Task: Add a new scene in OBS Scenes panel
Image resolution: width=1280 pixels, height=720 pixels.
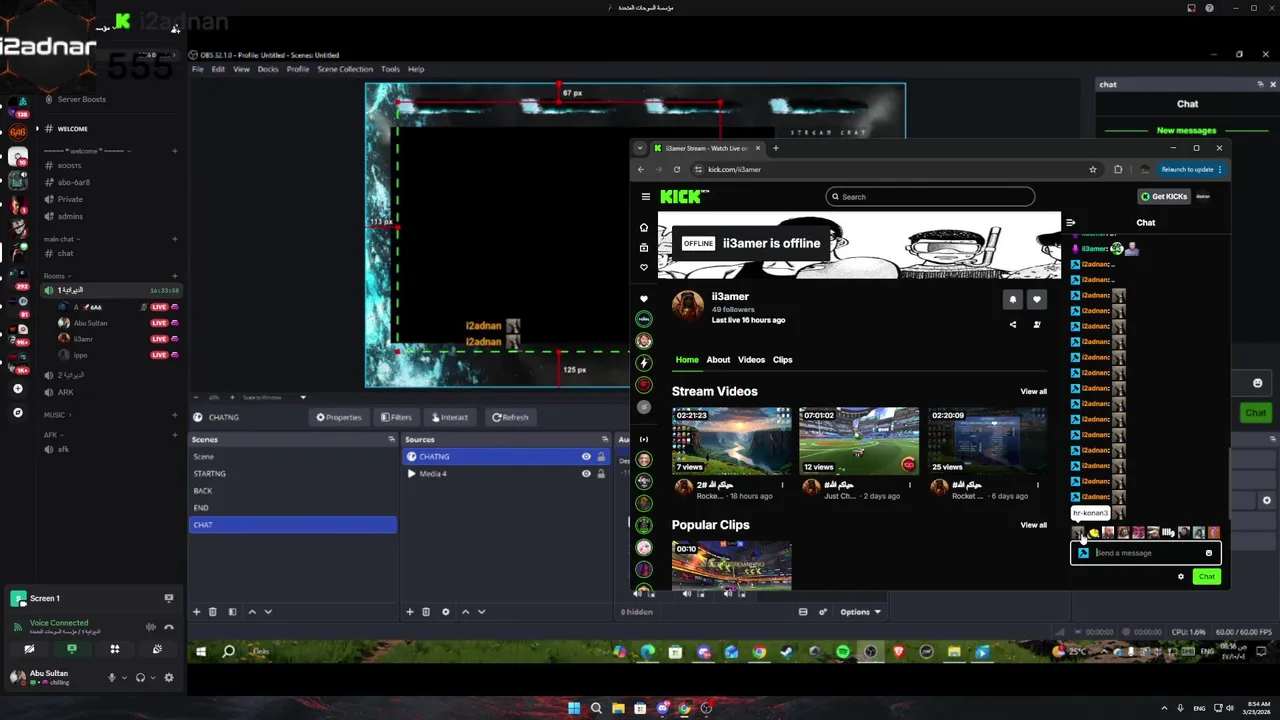Action: (196, 612)
